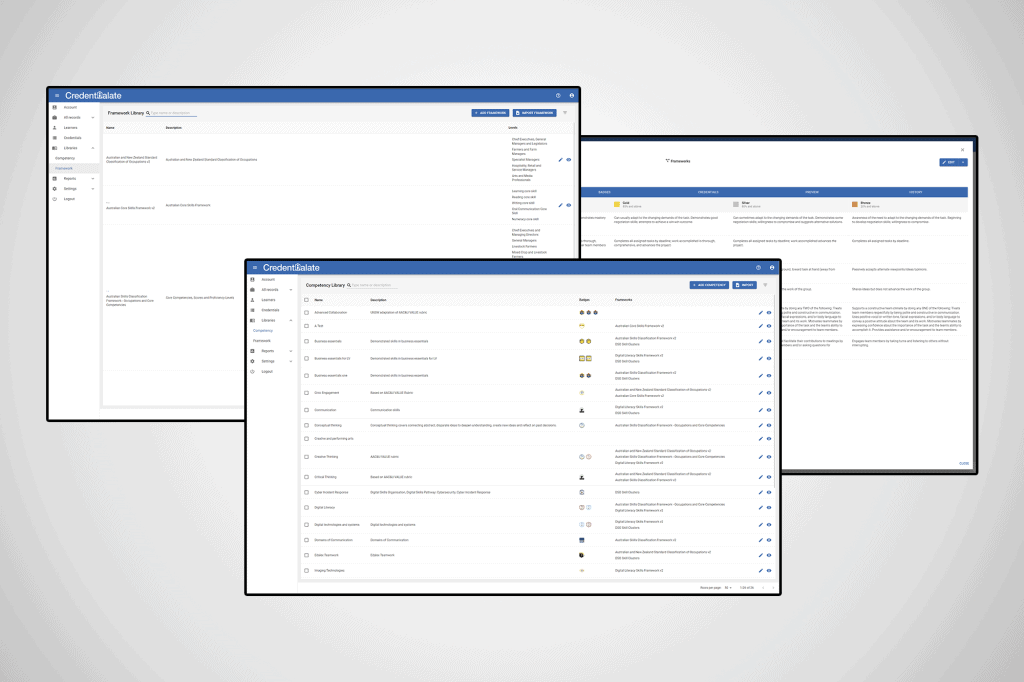1024x682 pixels.
Task: Focus Framework Library search field
Action: tap(174, 113)
